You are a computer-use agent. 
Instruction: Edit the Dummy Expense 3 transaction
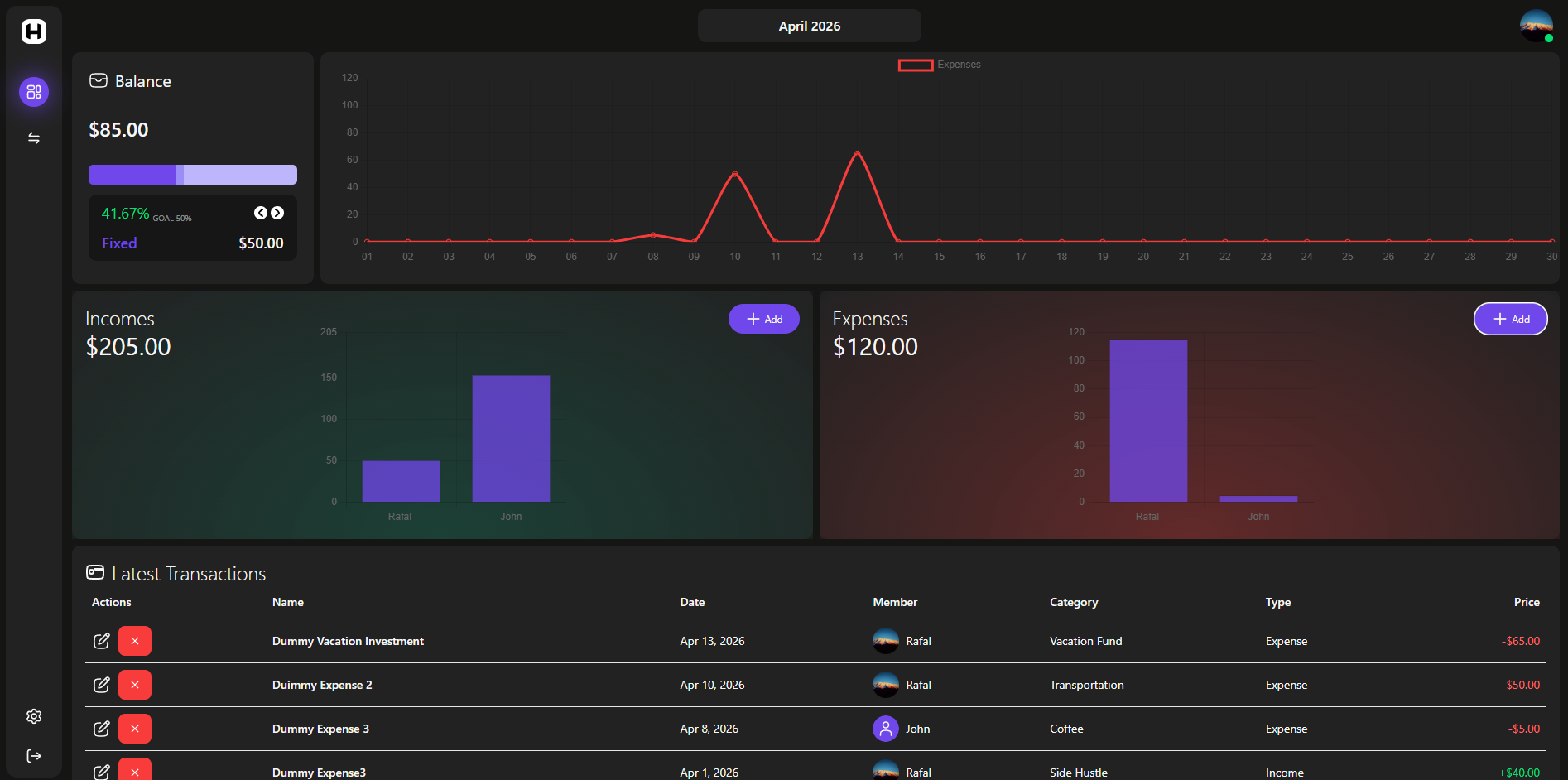tap(102, 729)
